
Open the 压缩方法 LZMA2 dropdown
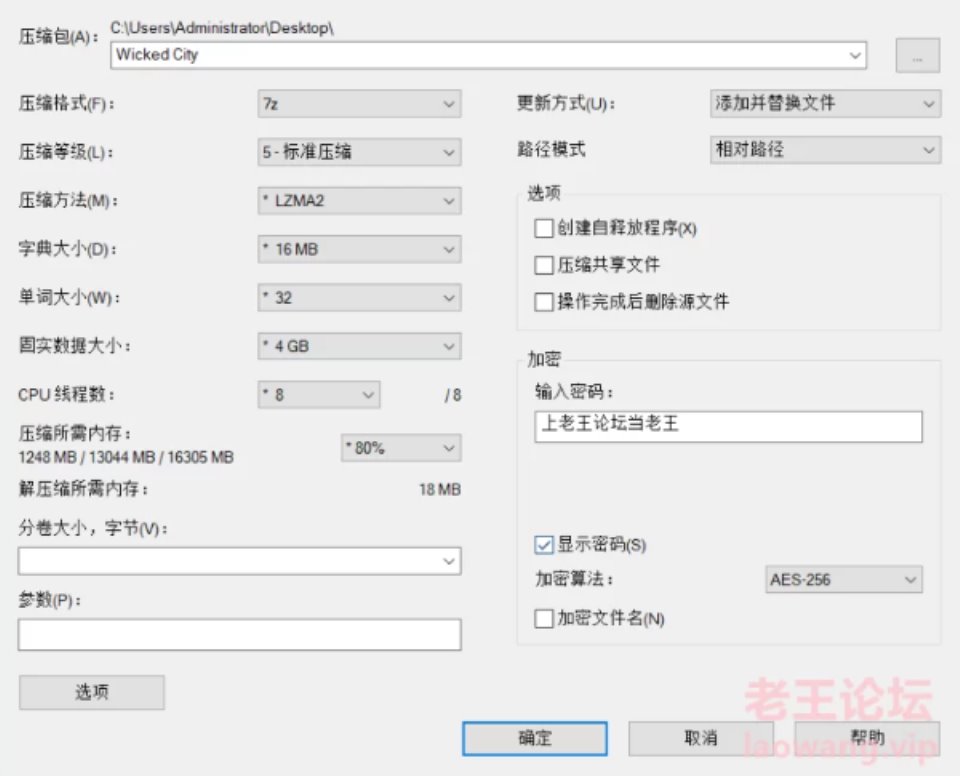(x=359, y=201)
